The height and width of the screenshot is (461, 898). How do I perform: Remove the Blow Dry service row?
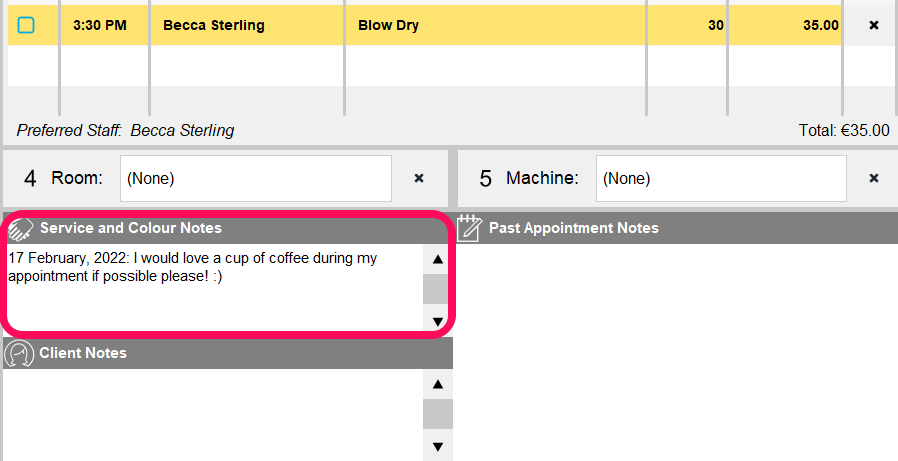click(x=873, y=25)
